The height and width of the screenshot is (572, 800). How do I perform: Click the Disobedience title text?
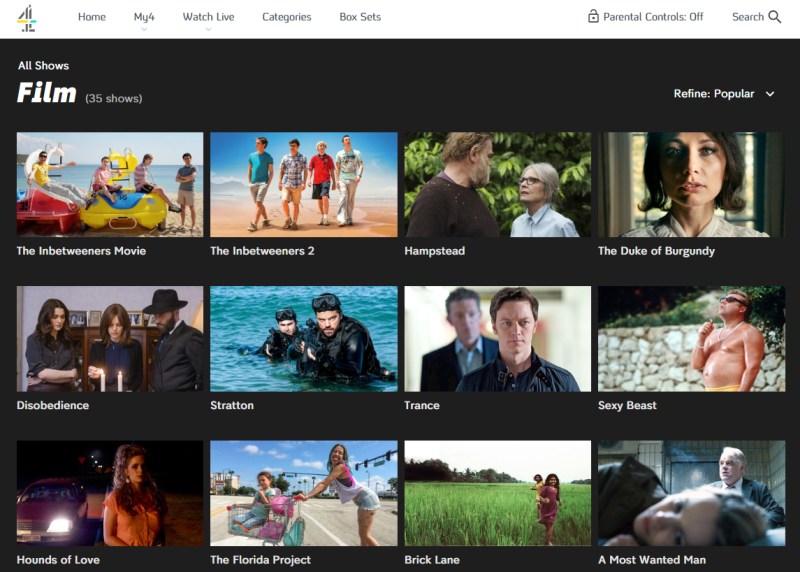[x=53, y=405]
